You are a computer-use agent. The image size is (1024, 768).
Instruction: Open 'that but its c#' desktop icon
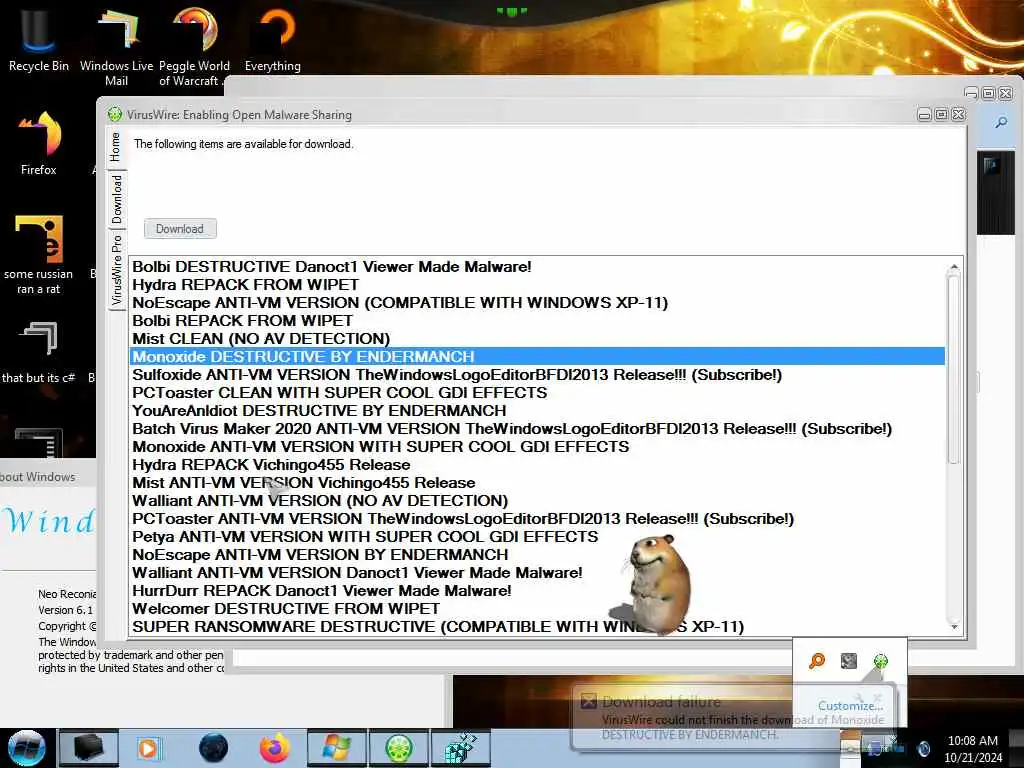coord(39,351)
